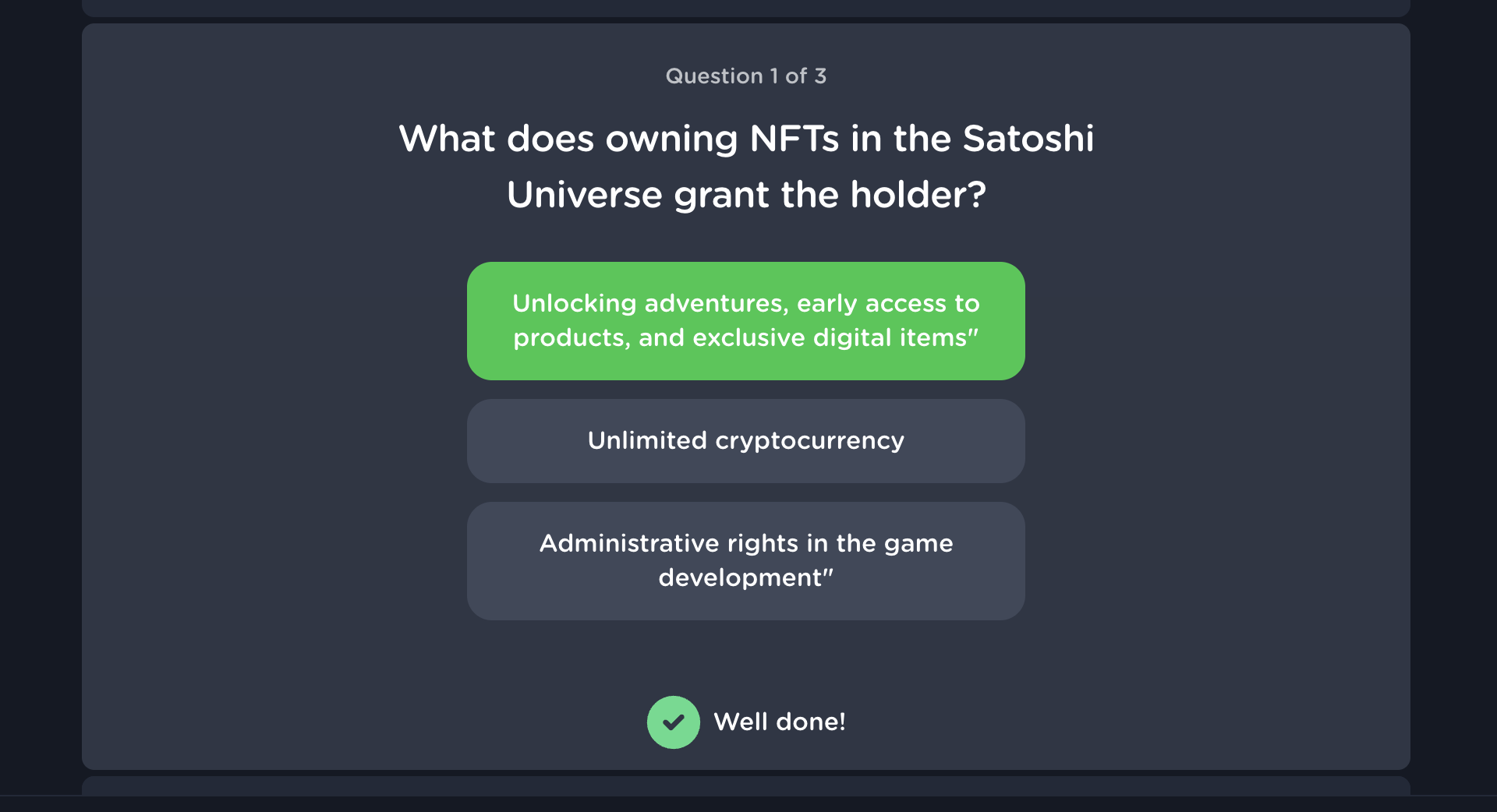Click the word "development" in third answer

[741, 578]
